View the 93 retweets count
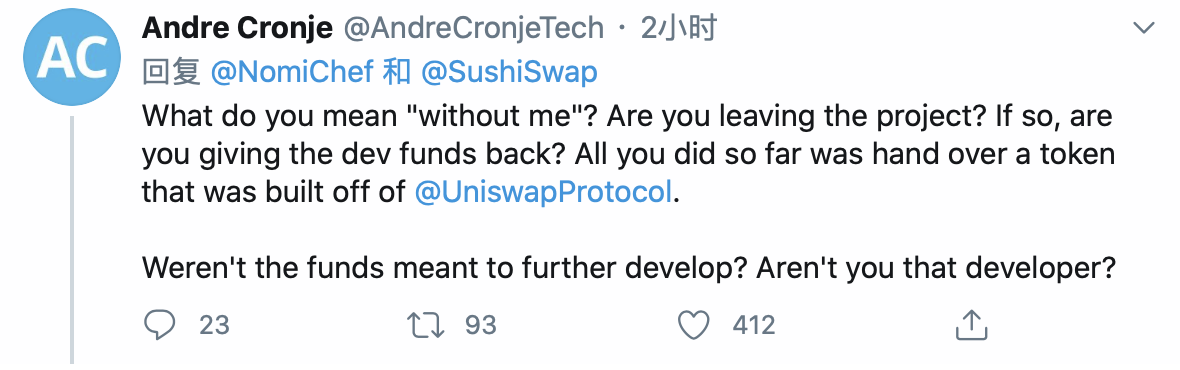 click(x=481, y=325)
